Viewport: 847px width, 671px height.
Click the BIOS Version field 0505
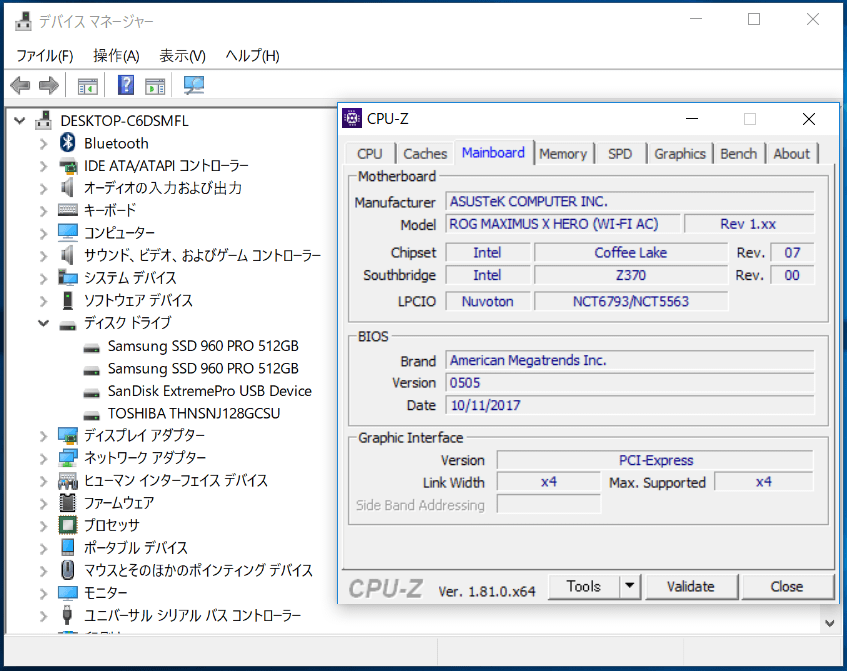630,383
